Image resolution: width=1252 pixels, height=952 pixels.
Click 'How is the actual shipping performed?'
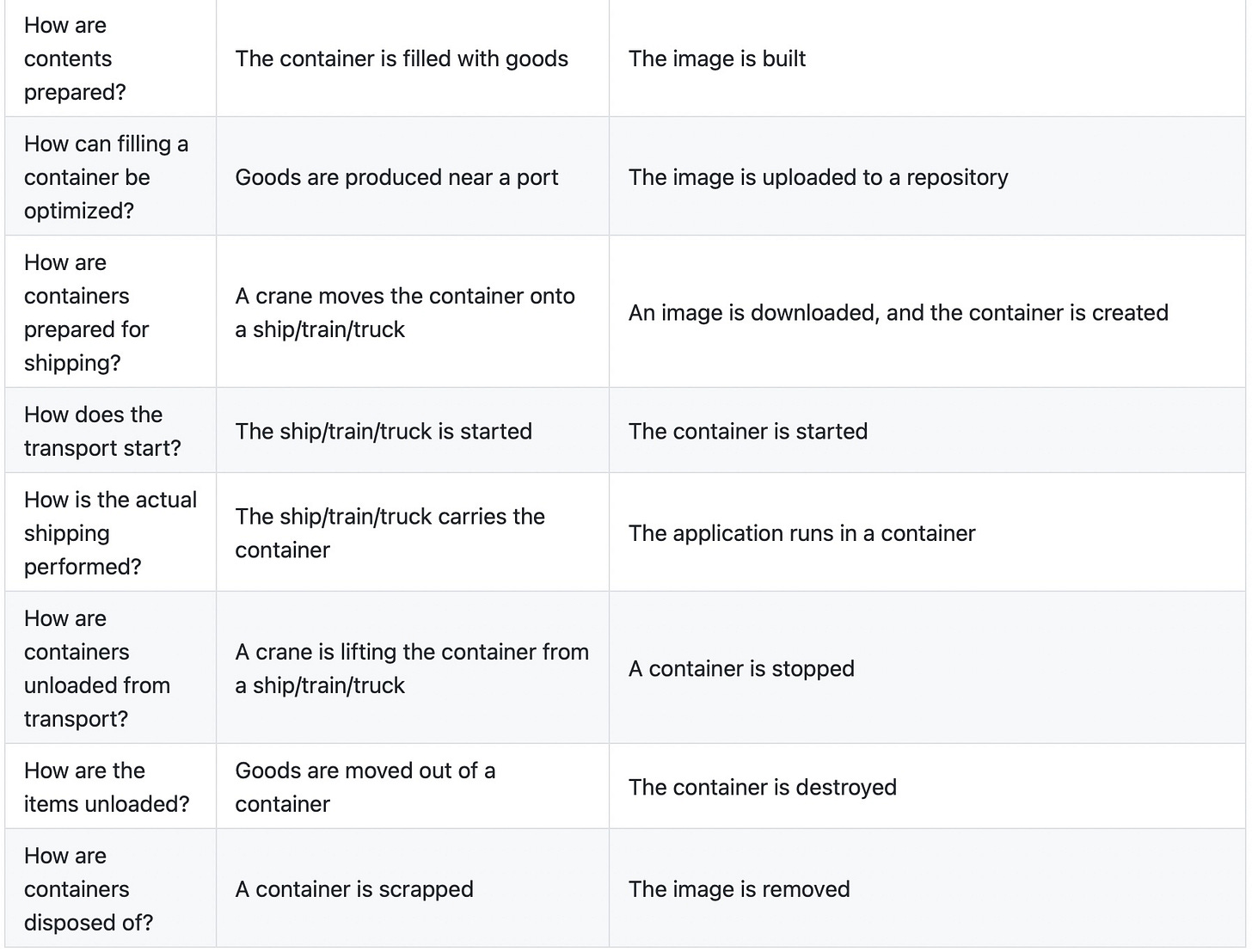pos(110,532)
